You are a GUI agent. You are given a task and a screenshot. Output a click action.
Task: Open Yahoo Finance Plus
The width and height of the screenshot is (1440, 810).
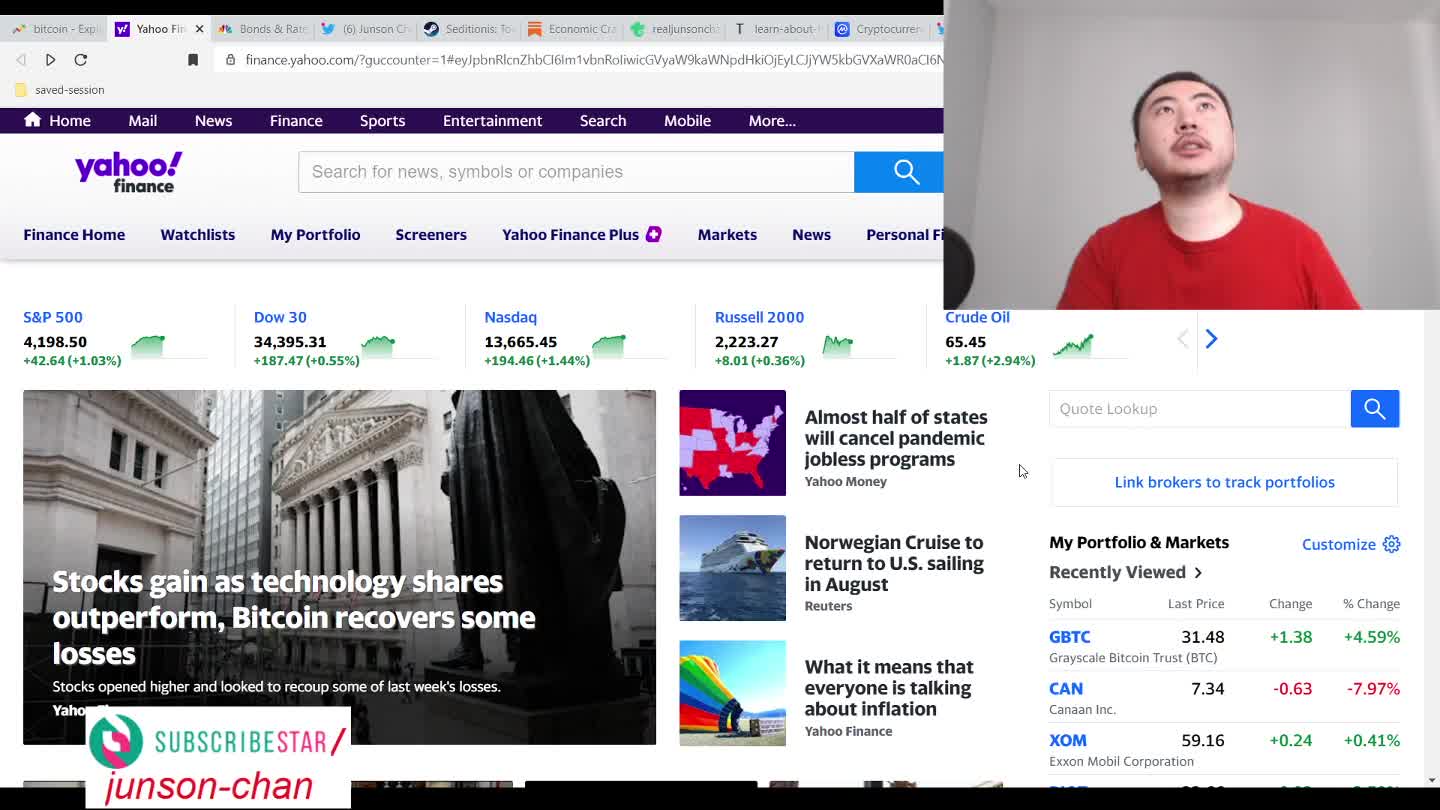[570, 235]
